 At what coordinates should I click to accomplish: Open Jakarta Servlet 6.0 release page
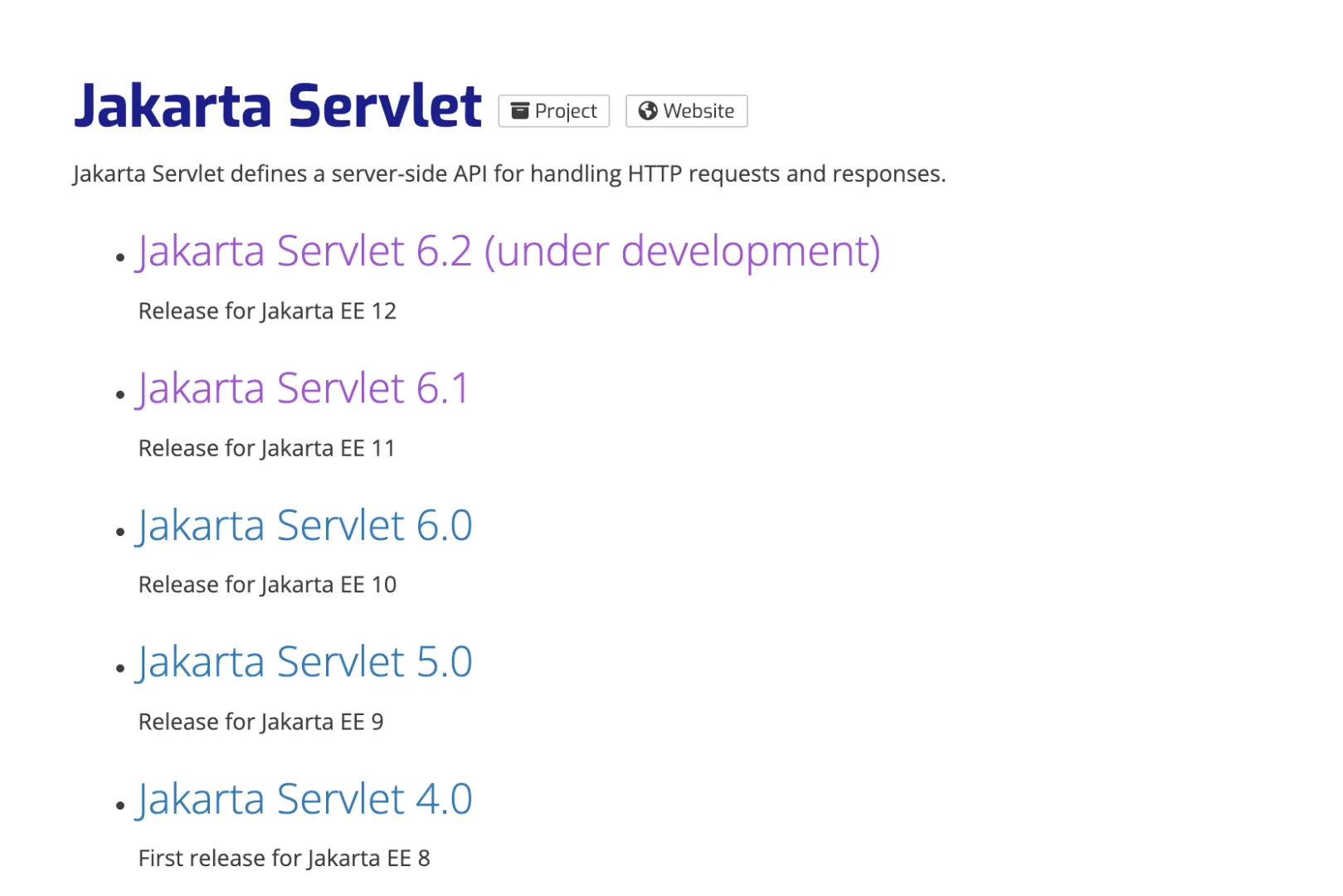click(305, 524)
